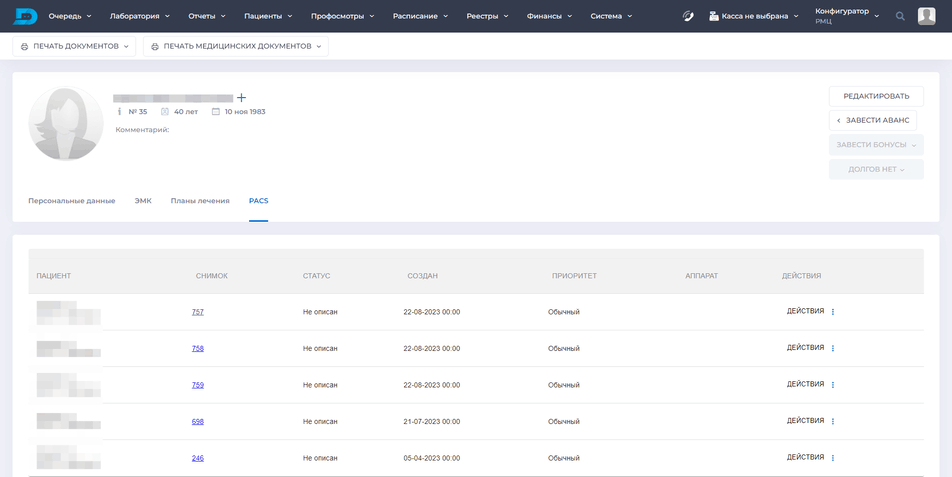Click the blue D logo icon
Viewport: 952px width, 477px height.
(25, 16)
